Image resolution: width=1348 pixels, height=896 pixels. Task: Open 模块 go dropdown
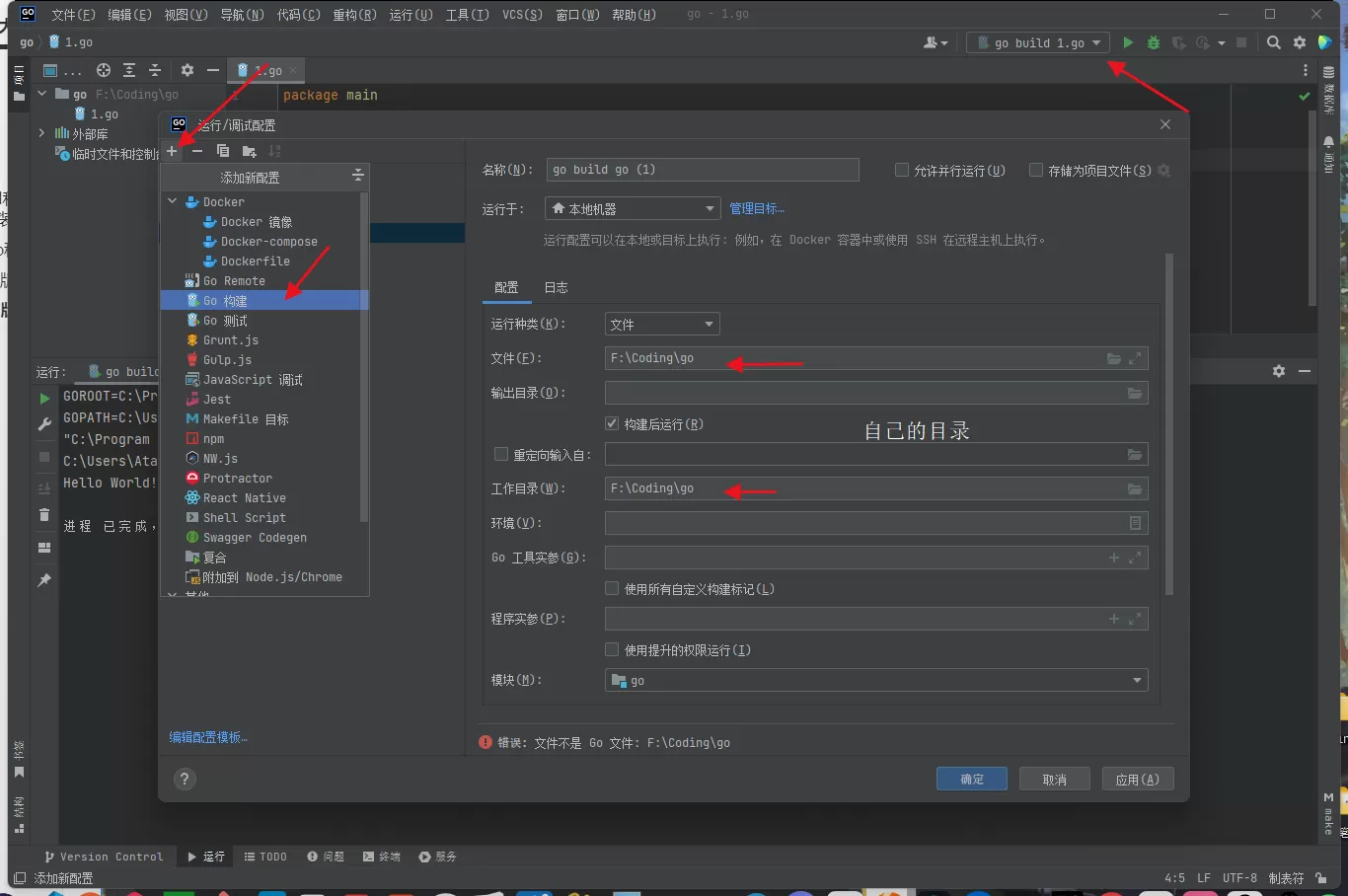tap(876, 681)
